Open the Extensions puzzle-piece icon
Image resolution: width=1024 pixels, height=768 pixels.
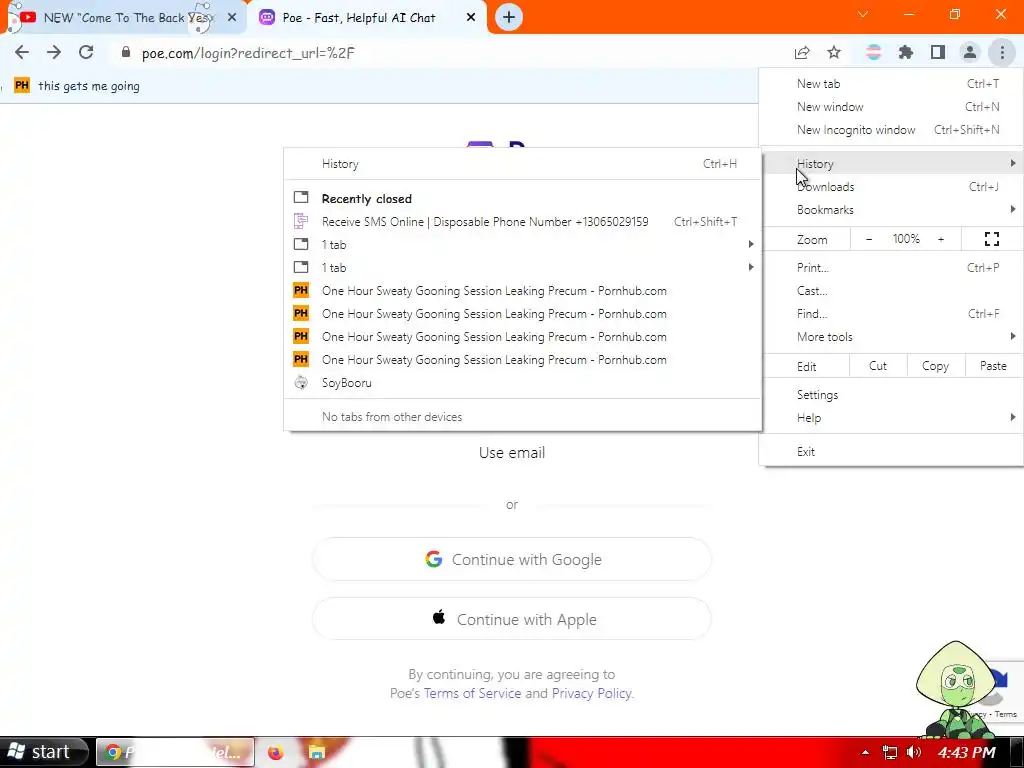click(x=905, y=53)
